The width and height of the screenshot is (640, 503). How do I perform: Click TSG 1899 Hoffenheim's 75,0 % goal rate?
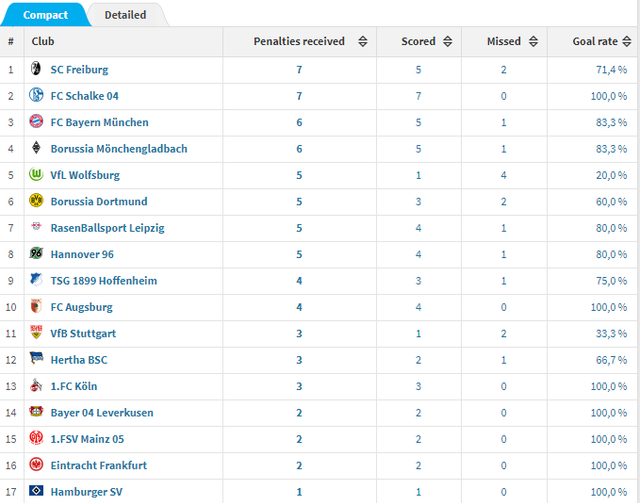click(611, 281)
